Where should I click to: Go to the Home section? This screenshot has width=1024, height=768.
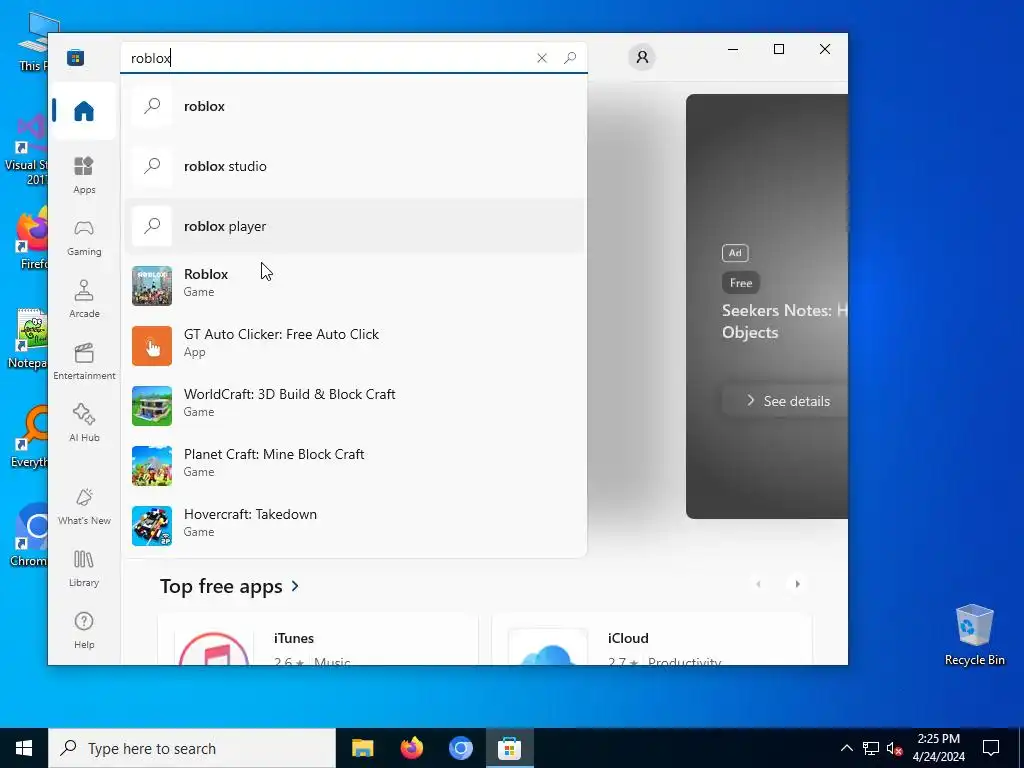tap(84, 111)
